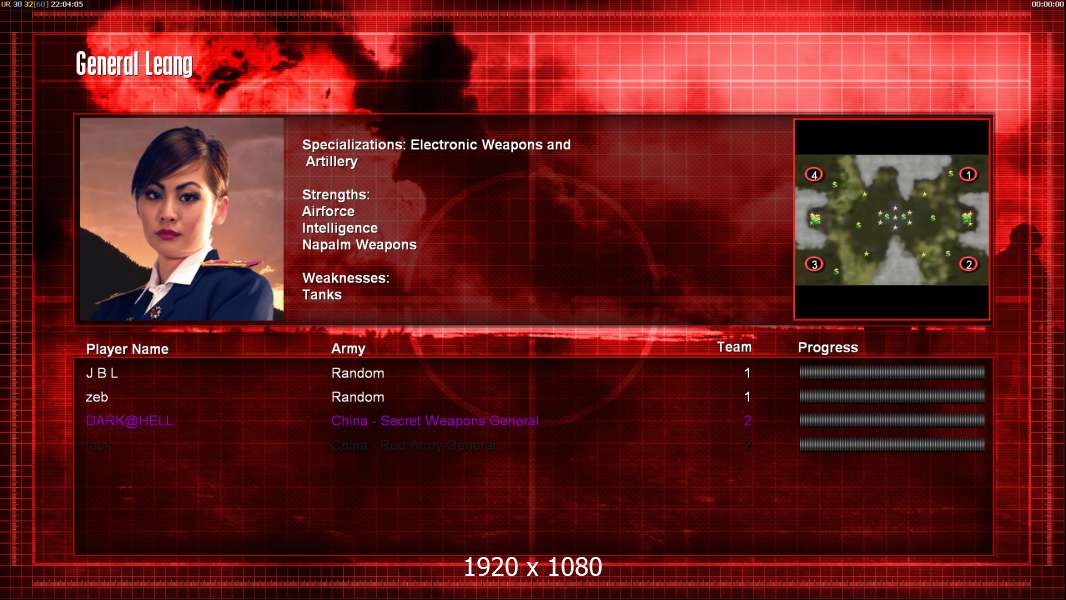Click the progress bar beneath DARK@HELL's bar
Screen dimensions: 1066x600
[x=892, y=444]
